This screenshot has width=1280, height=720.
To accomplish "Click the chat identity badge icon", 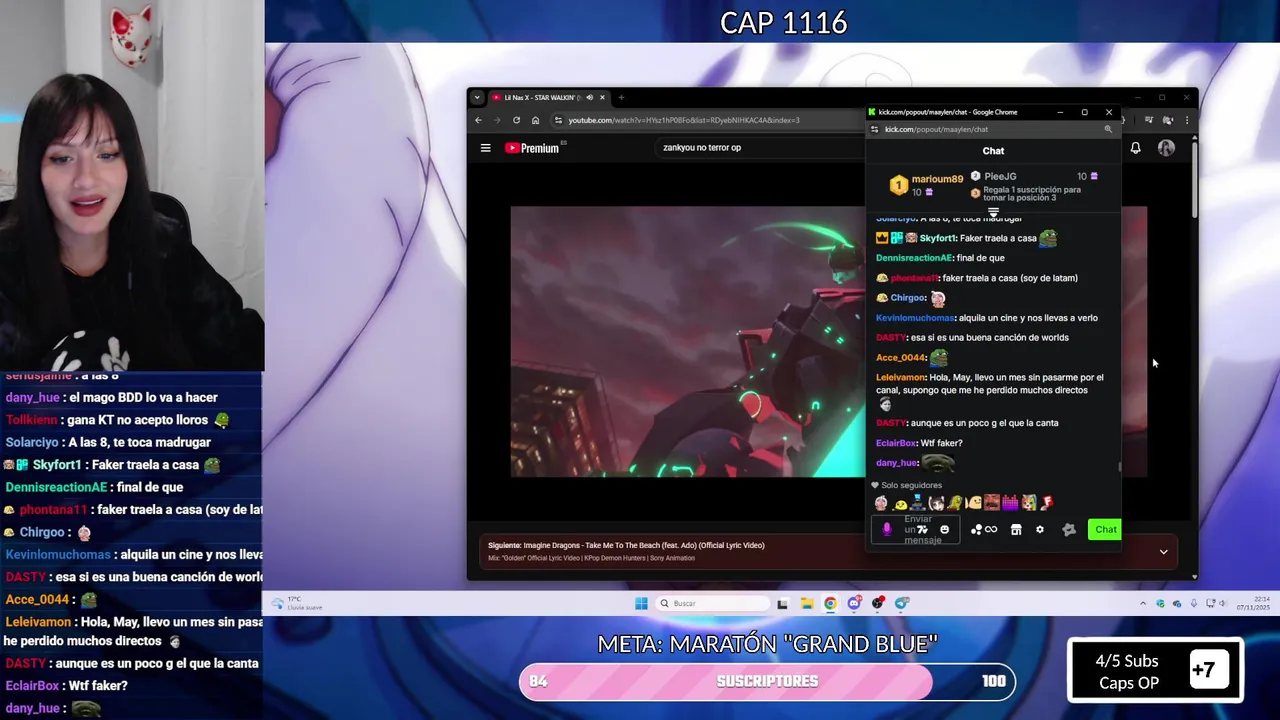I will click(1069, 530).
